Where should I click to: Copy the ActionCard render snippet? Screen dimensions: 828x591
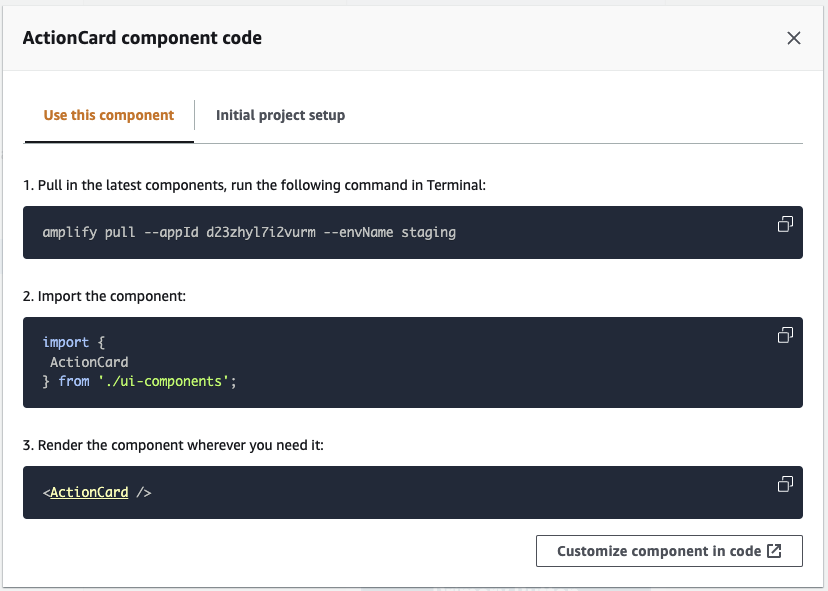(785, 484)
